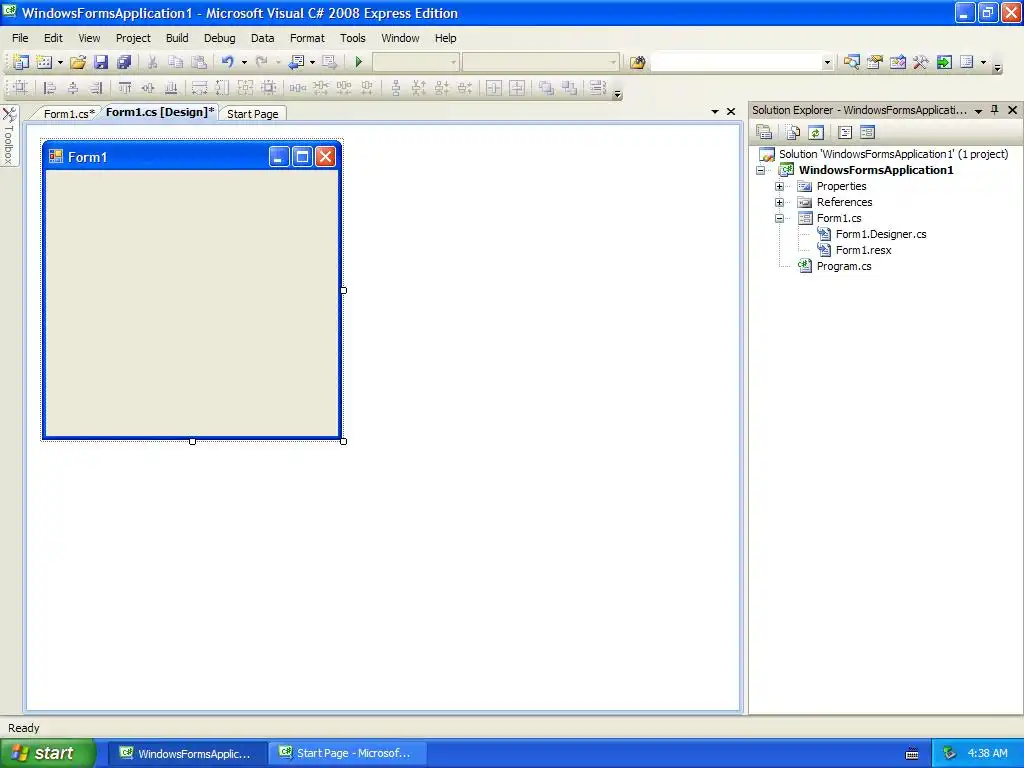This screenshot has width=1024, height=768.
Task: Click the Make Same Size icon
Action: coord(245,88)
